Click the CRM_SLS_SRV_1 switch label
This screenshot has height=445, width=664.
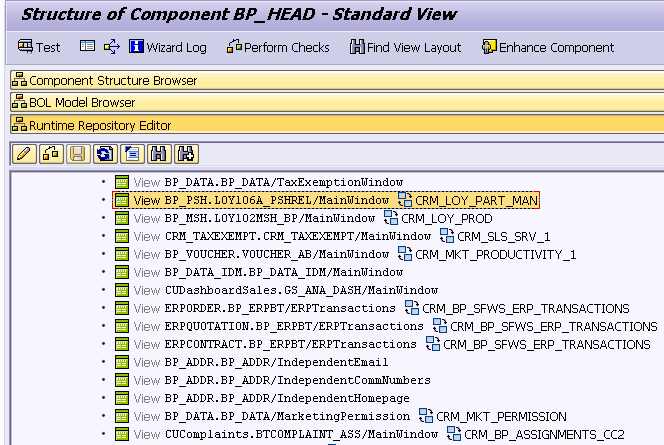(504, 237)
